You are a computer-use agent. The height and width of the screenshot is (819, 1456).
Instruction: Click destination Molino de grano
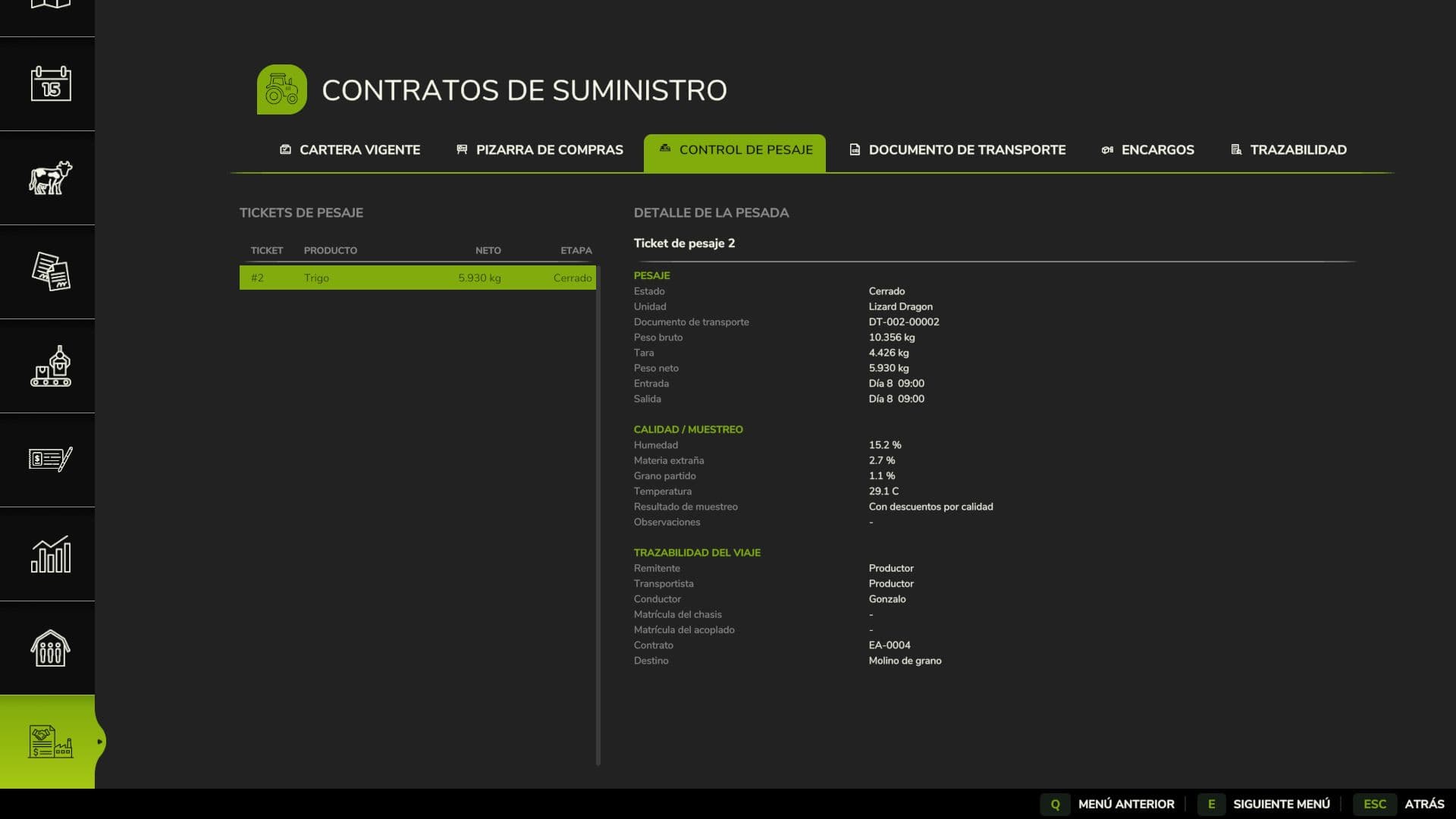[x=905, y=661]
